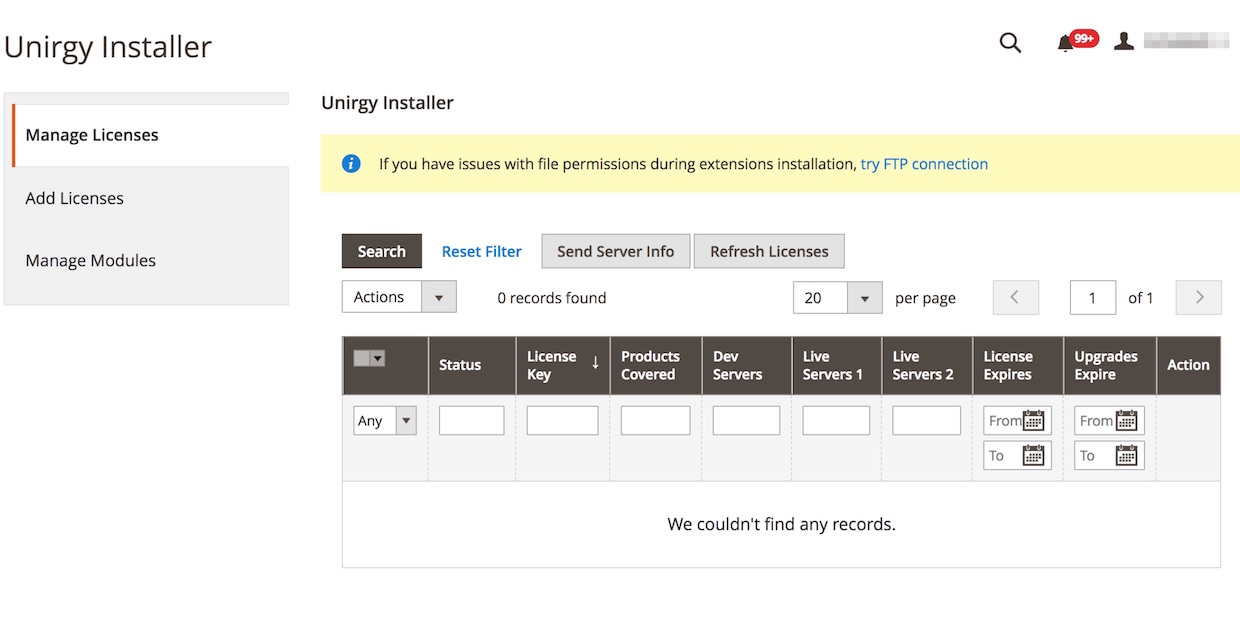Focus the Dev Servers filter field
The width and height of the screenshot is (1240, 620).
[747, 420]
